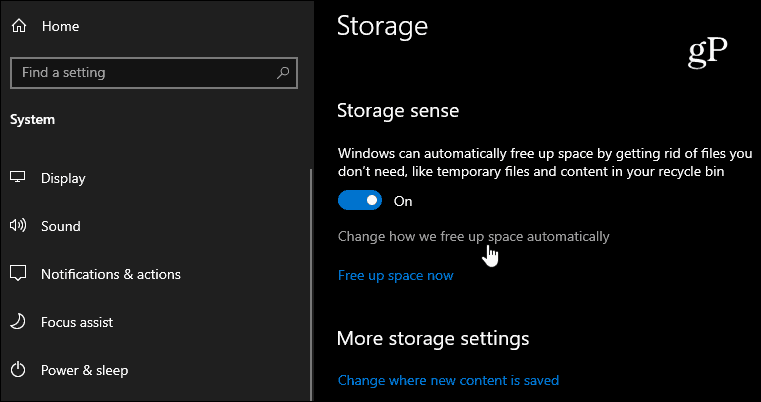Select the Focus assist text label
This screenshot has width=761, height=402.
pyautogui.click(x=77, y=322)
